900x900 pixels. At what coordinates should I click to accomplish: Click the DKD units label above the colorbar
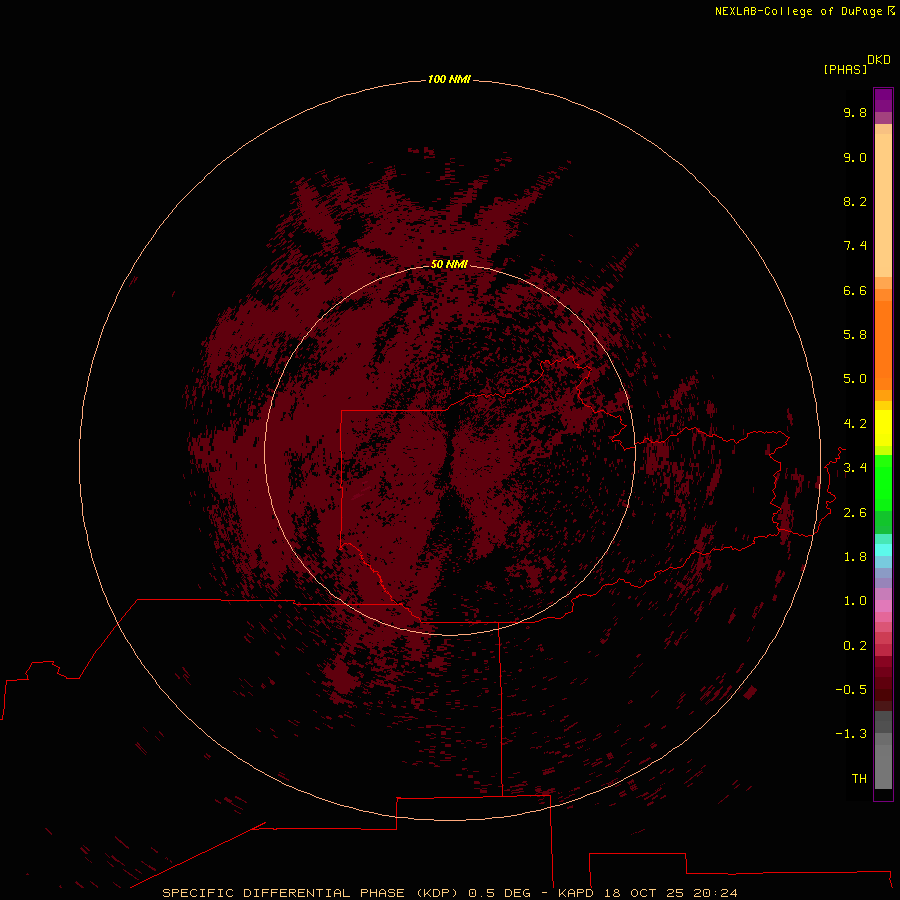coord(879,60)
